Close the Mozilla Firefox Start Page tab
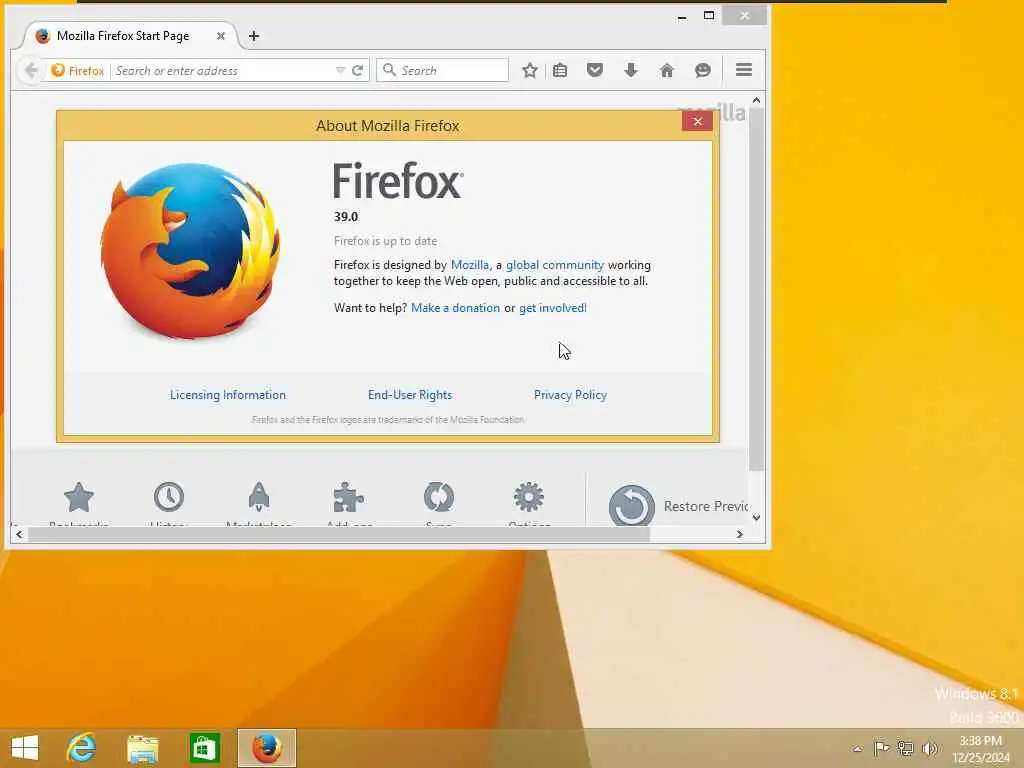Viewport: 1024px width, 768px height. tap(221, 36)
